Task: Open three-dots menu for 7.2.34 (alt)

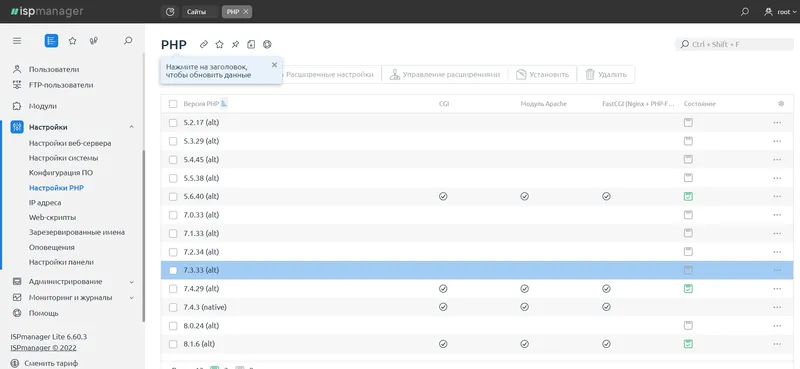Action: (777, 252)
